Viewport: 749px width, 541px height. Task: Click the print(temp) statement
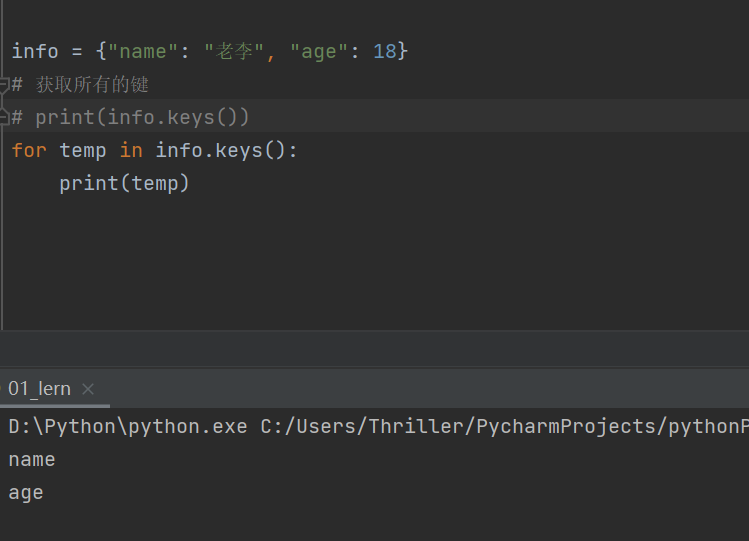(124, 184)
